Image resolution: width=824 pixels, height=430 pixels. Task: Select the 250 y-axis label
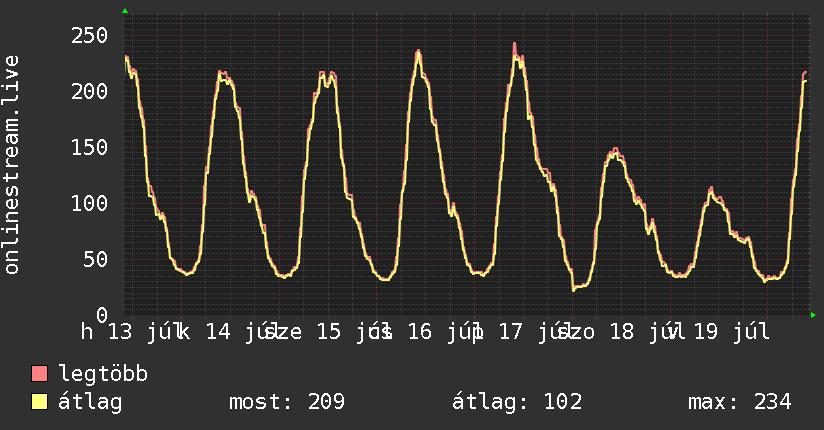click(x=89, y=36)
